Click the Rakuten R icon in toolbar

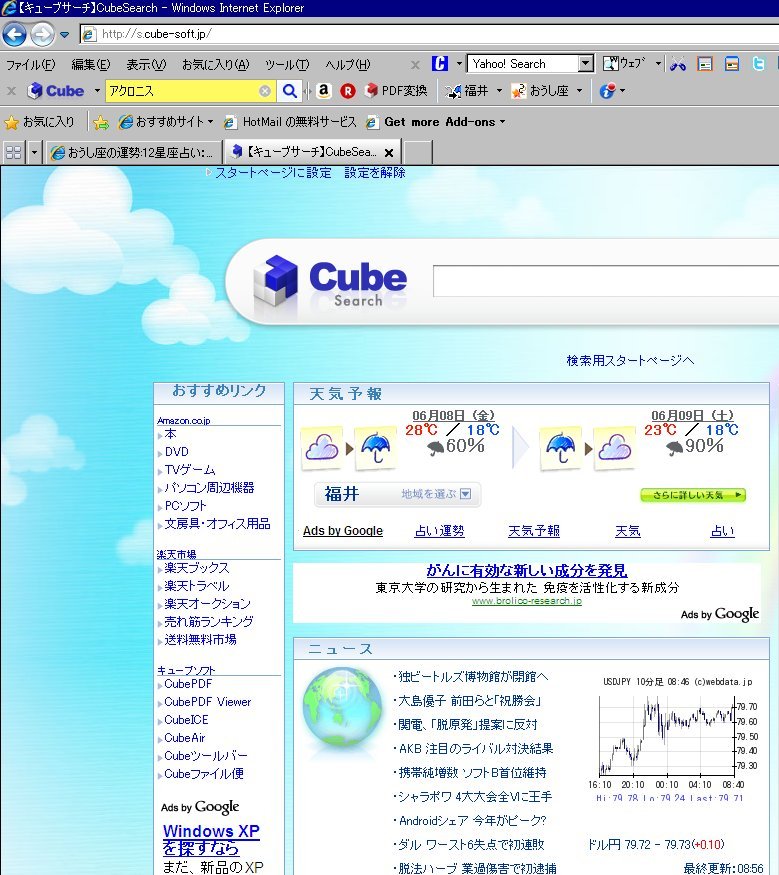(348, 91)
